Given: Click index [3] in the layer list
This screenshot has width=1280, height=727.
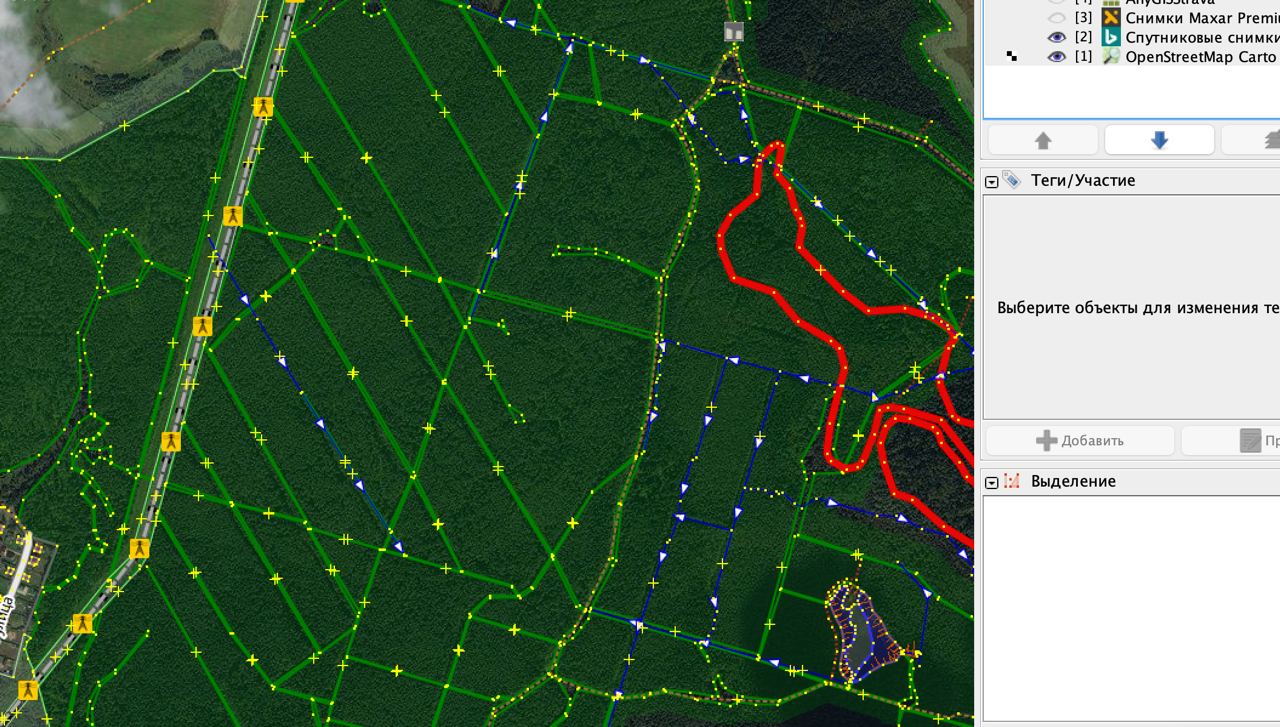Looking at the screenshot, I should 1083,18.
